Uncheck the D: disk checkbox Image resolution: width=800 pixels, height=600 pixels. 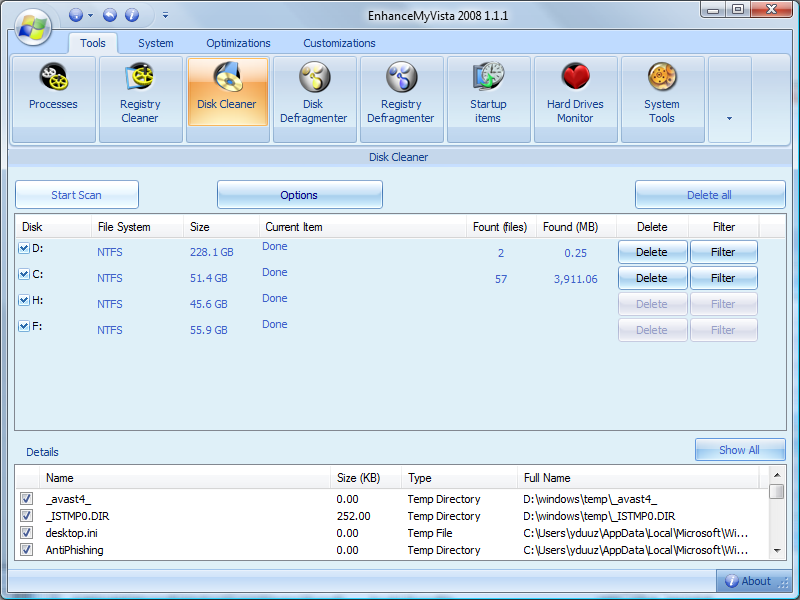coord(23,248)
